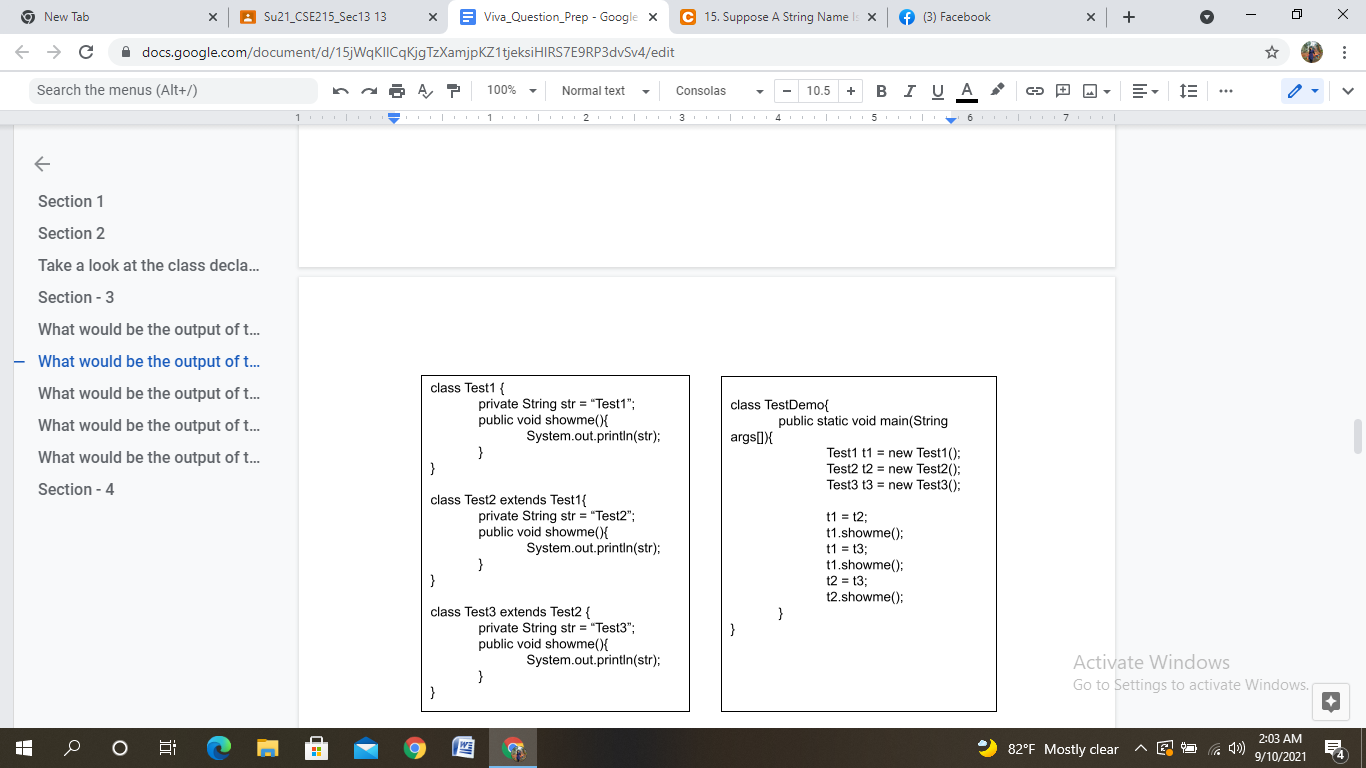Image resolution: width=1366 pixels, height=768 pixels.
Task: Open the Section 1 outline link
Action: pos(70,201)
